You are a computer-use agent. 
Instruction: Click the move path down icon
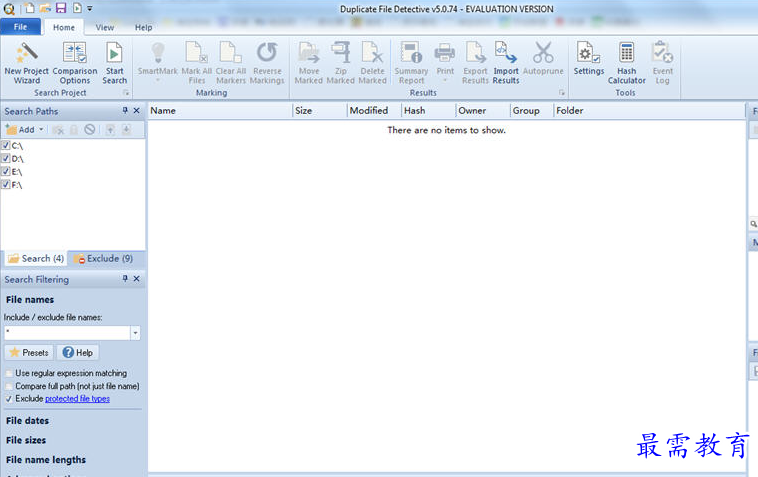tap(126, 130)
